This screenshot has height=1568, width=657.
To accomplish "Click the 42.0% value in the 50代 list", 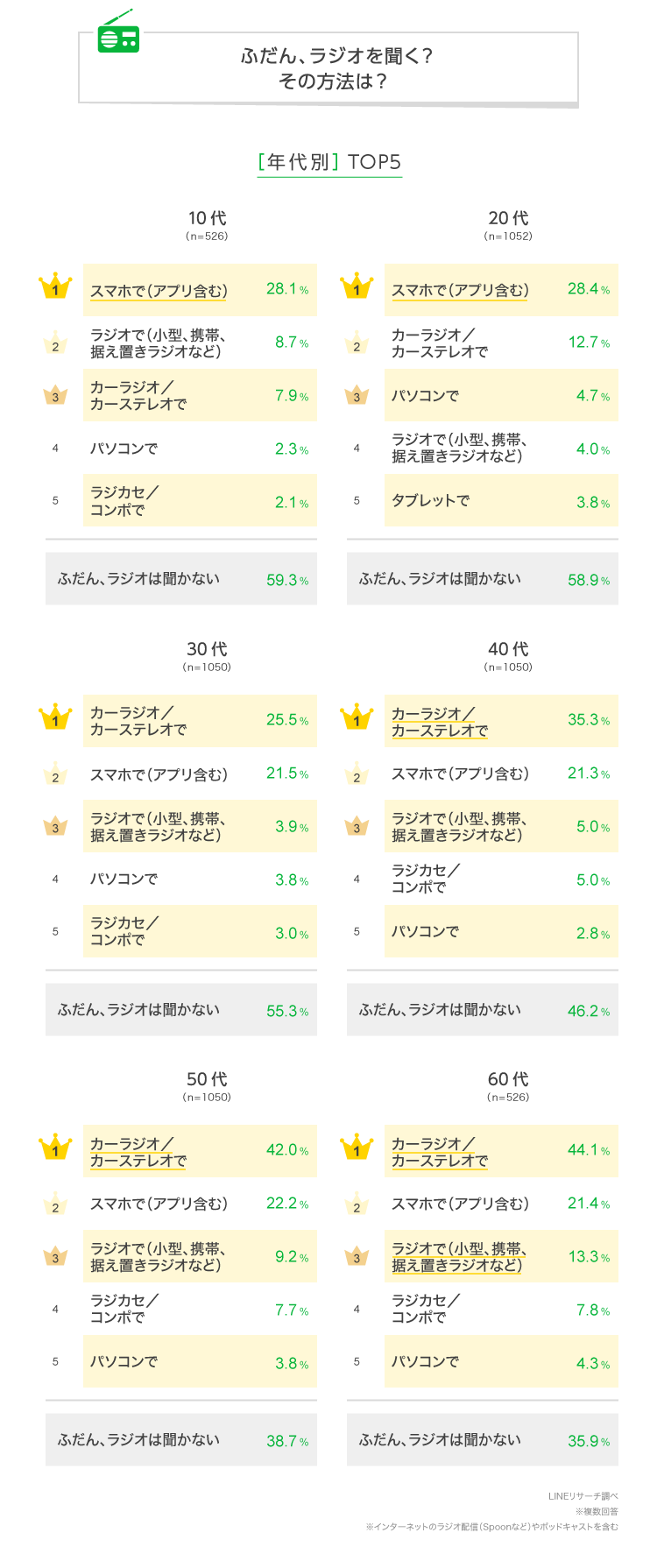I will pos(286,1150).
